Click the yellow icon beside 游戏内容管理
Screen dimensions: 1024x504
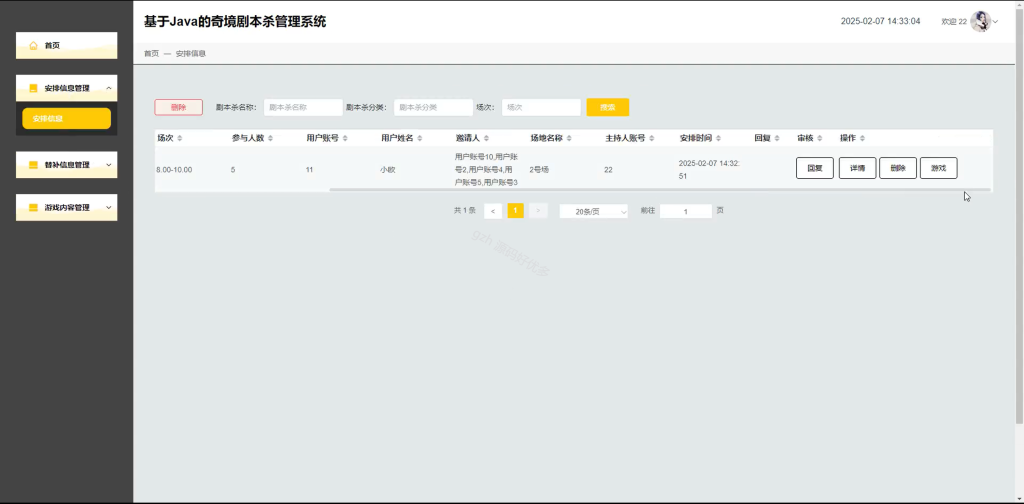pyautogui.click(x=33, y=208)
